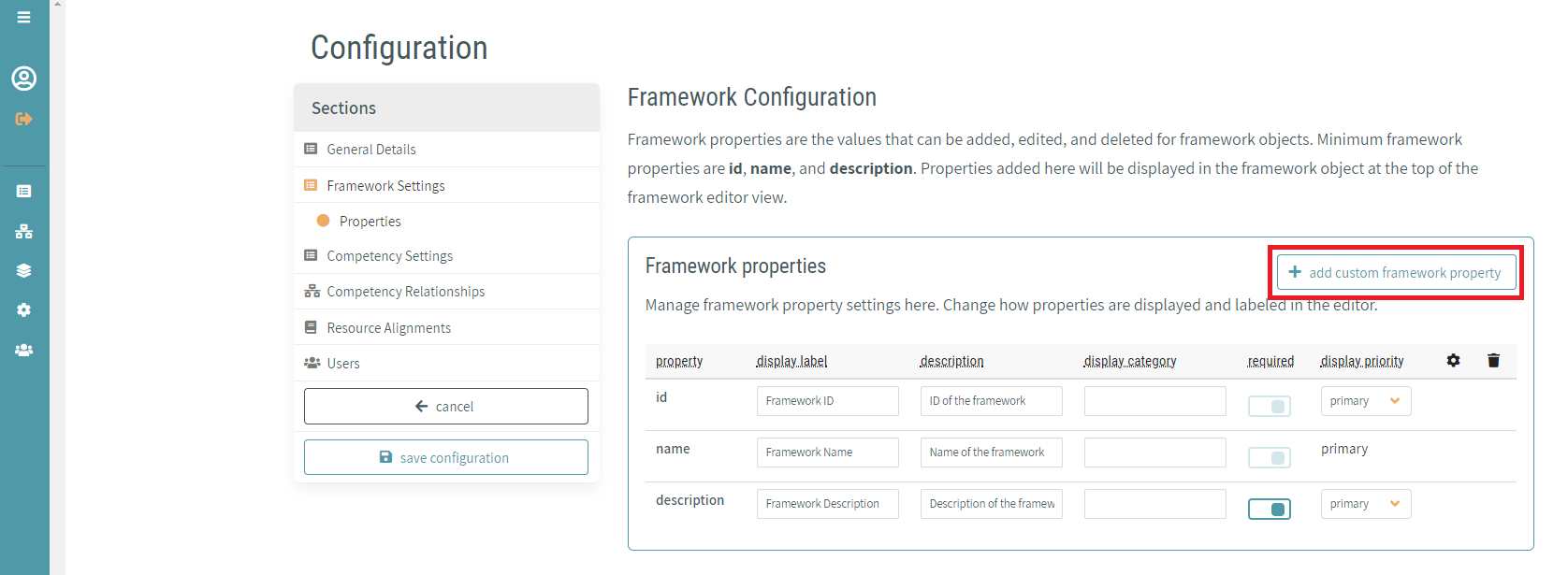Viewport: 1568px width, 575px height.
Task: Open display priority dropdown for id row
Action: pos(1366,401)
